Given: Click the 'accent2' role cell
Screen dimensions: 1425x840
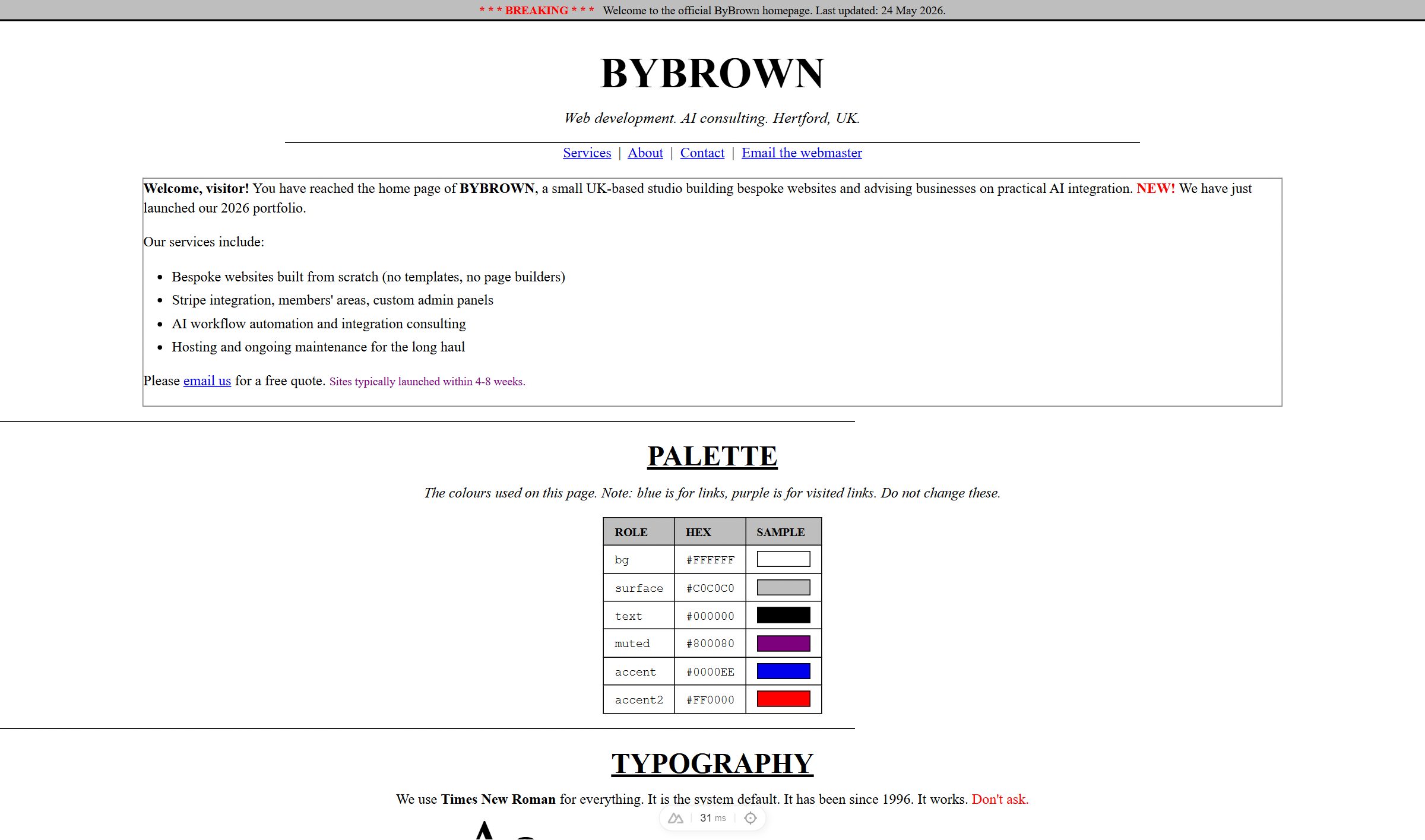Looking at the screenshot, I should (639, 699).
